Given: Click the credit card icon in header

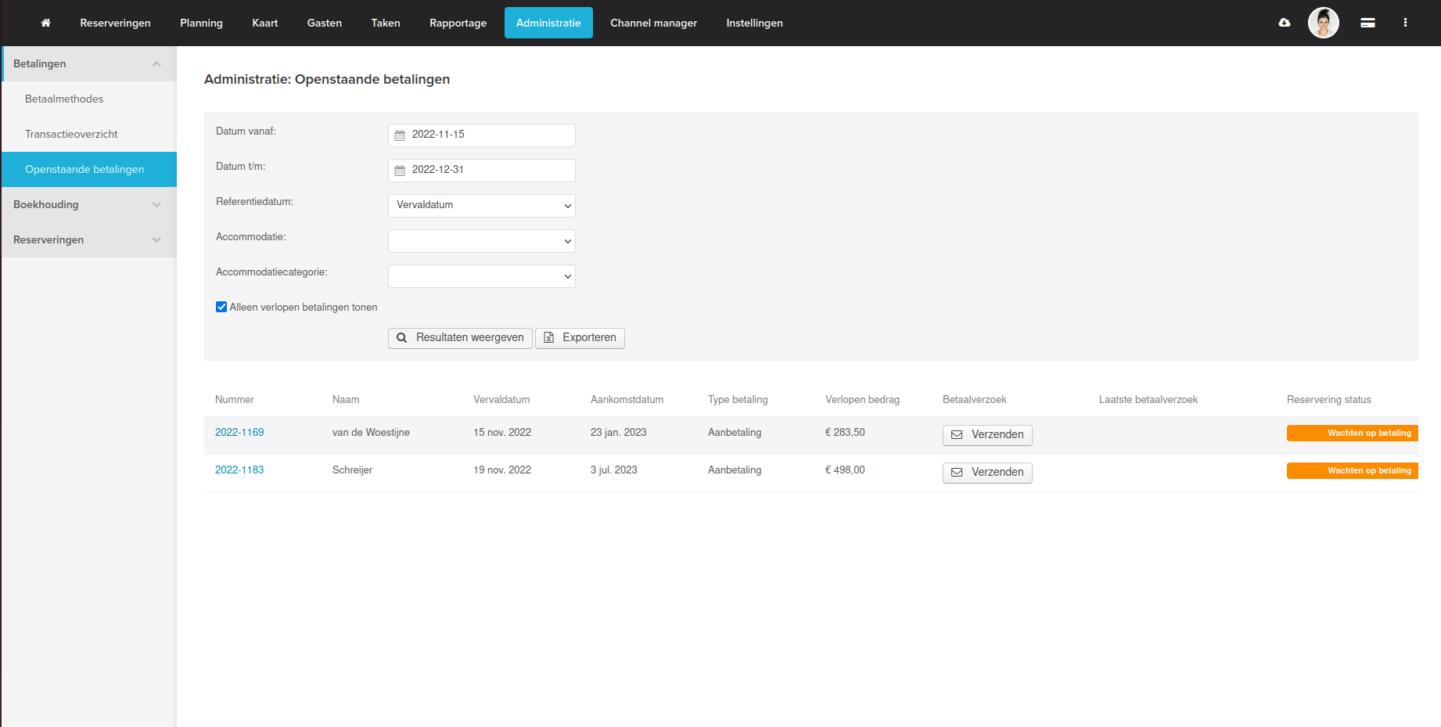Looking at the screenshot, I should pyautogui.click(x=1367, y=23).
